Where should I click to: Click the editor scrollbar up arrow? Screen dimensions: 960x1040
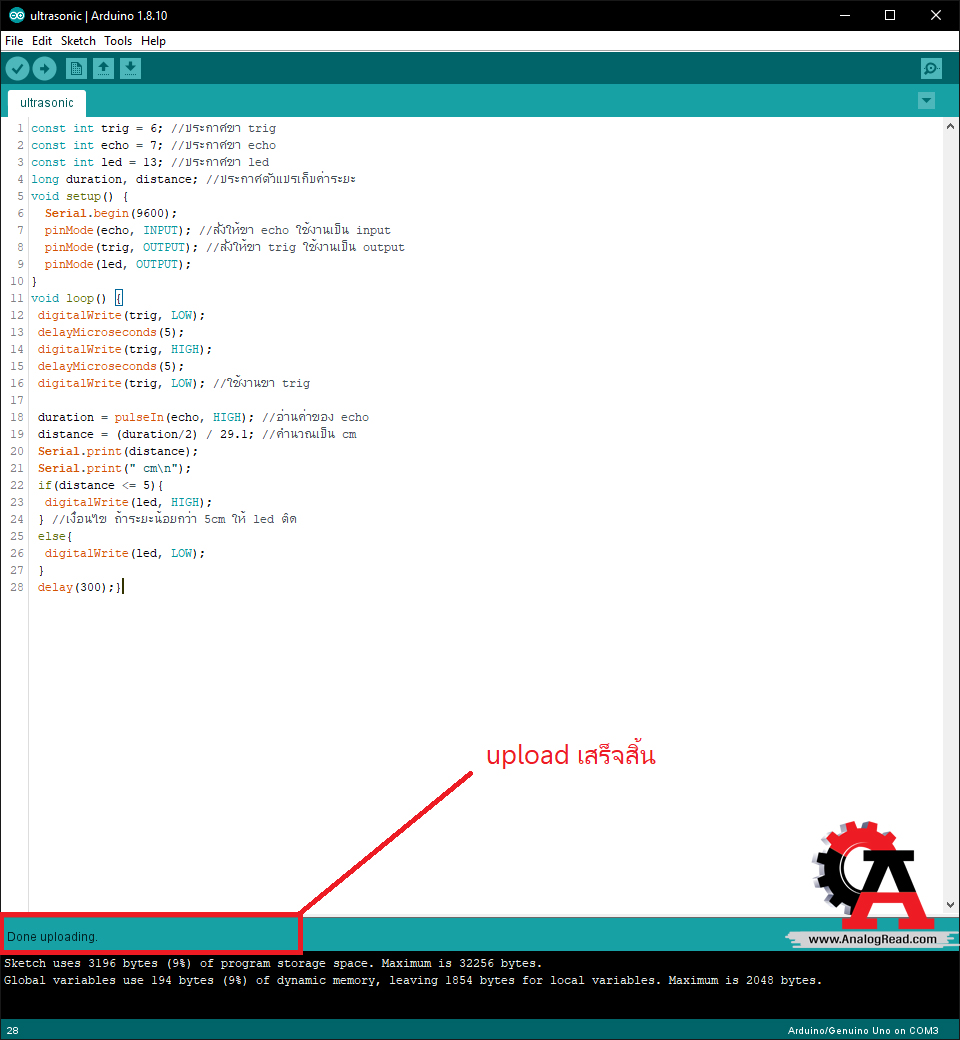pyautogui.click(x=950, y=126)
